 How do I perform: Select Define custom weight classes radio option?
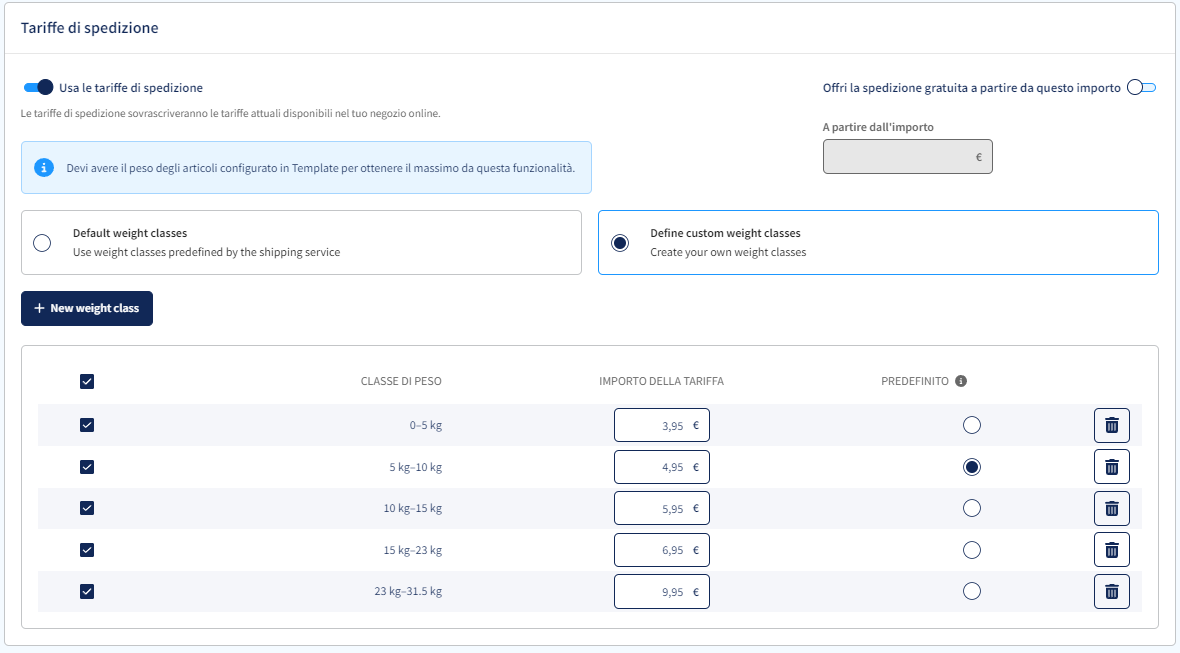(620, 243)
